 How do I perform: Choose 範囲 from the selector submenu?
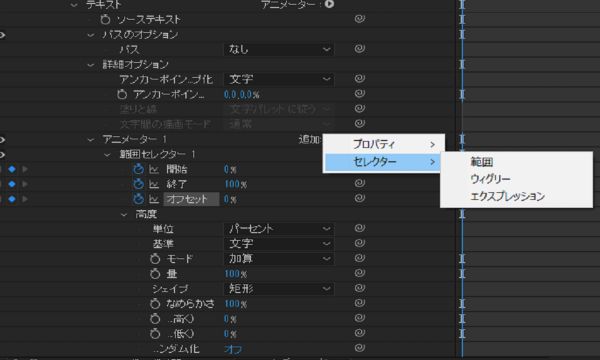point(517,162)
